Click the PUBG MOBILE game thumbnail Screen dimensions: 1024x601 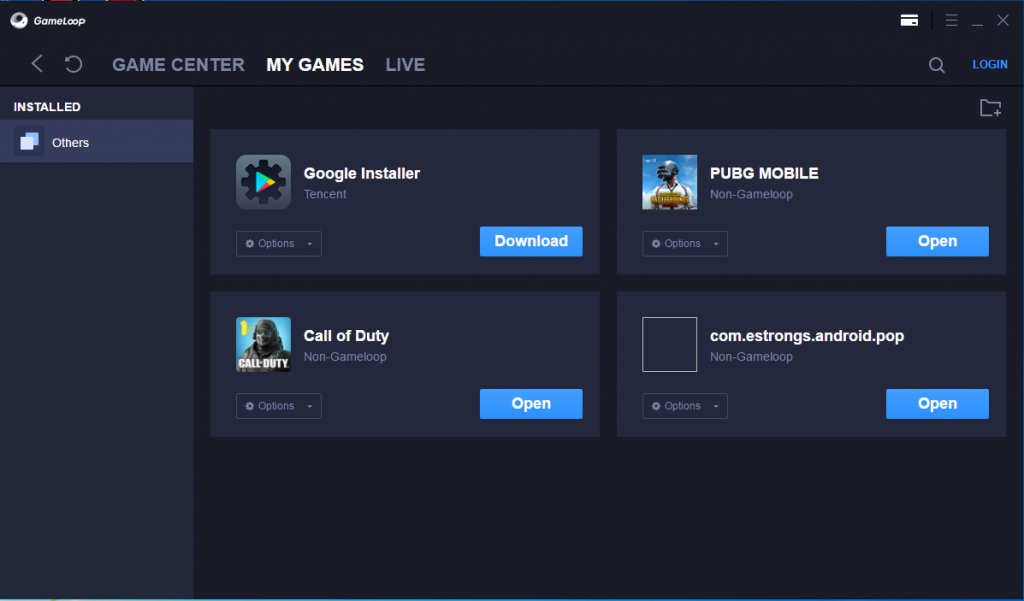point(669,182)
